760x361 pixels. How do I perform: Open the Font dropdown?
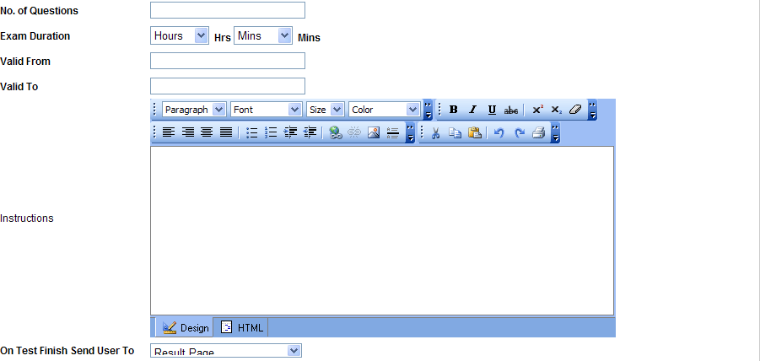[x=266, y=110]
